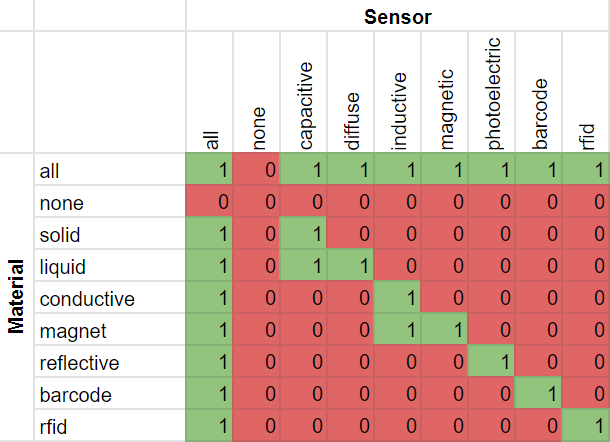
Task: Select the cell at magnet row, magnetic column
Action: tap(446, 331)
